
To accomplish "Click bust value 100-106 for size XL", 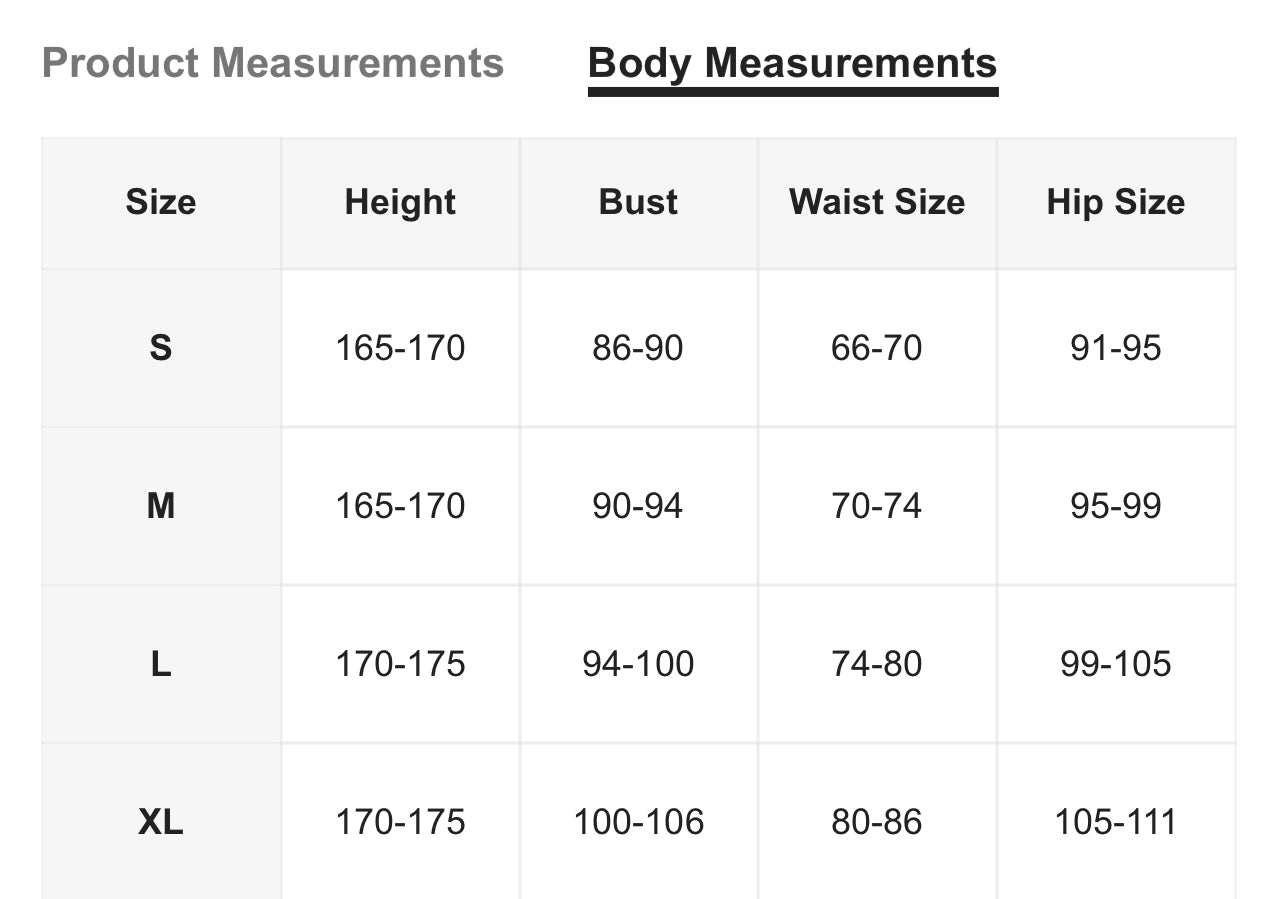I will point(638,822).
